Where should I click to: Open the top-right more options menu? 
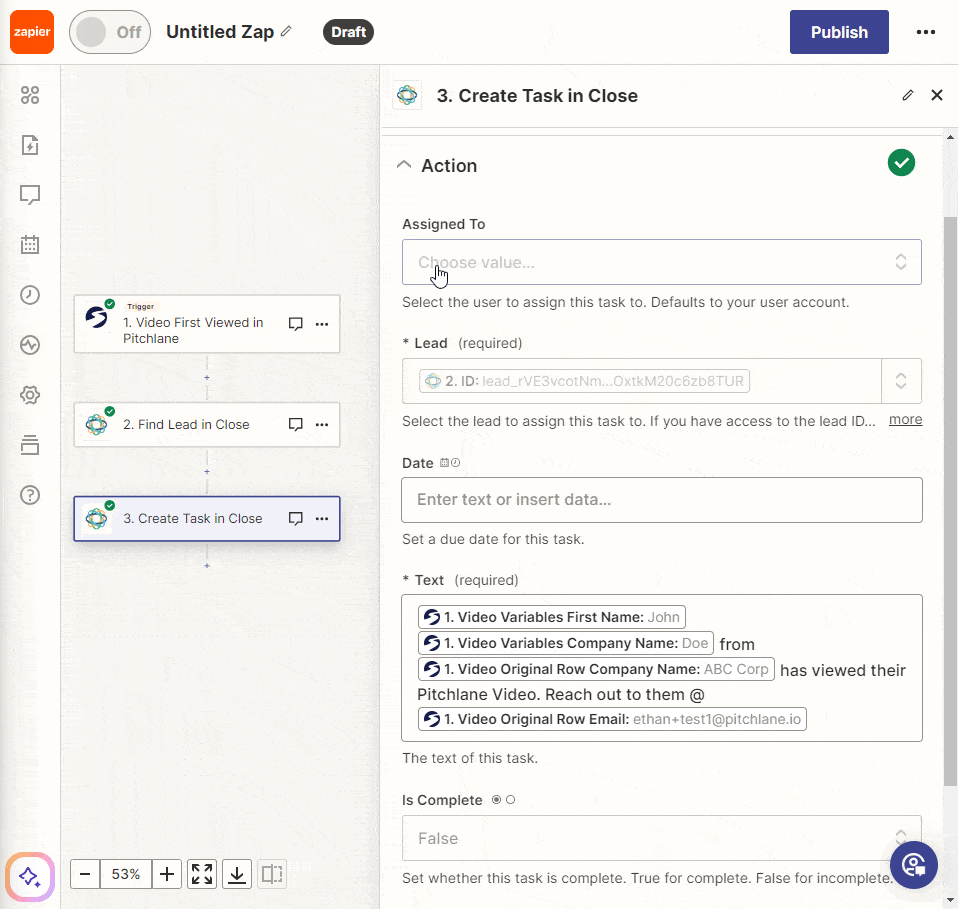click(x=926, y=32)
